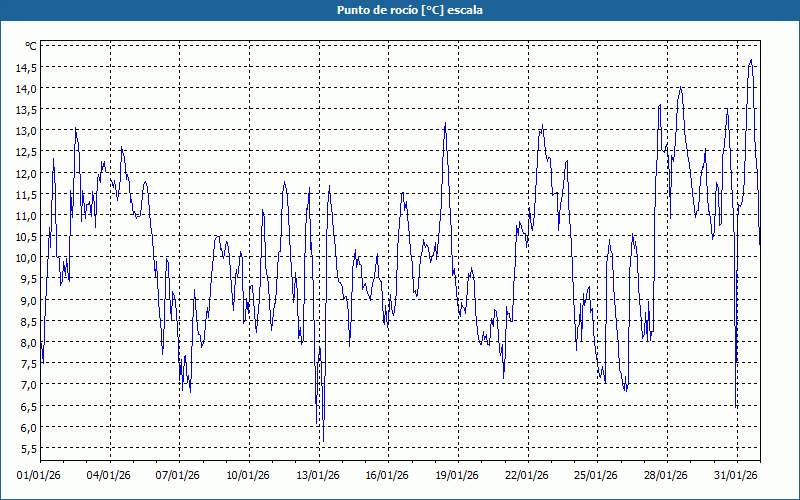Image resolution: width=800 pixels, height=500 pixels.
Task: Click the 11,0 y-axis value
Action: pyautogui.click(x=26, y=216)
